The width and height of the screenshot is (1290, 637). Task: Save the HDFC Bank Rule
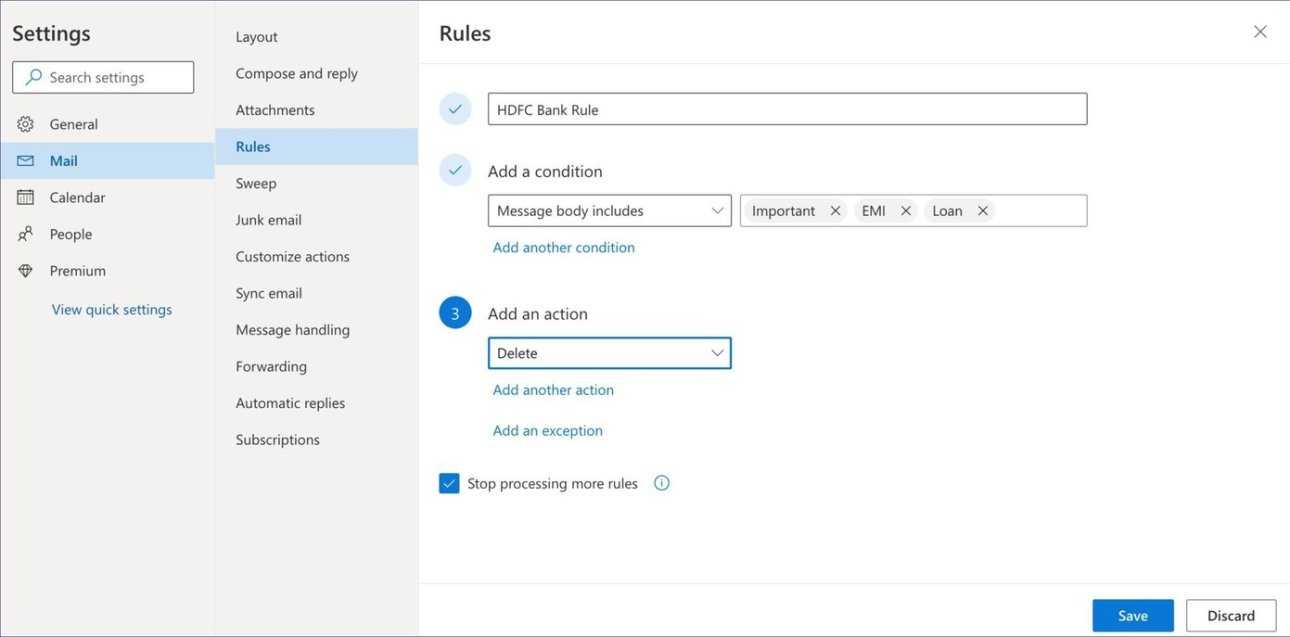(1132, 616)
